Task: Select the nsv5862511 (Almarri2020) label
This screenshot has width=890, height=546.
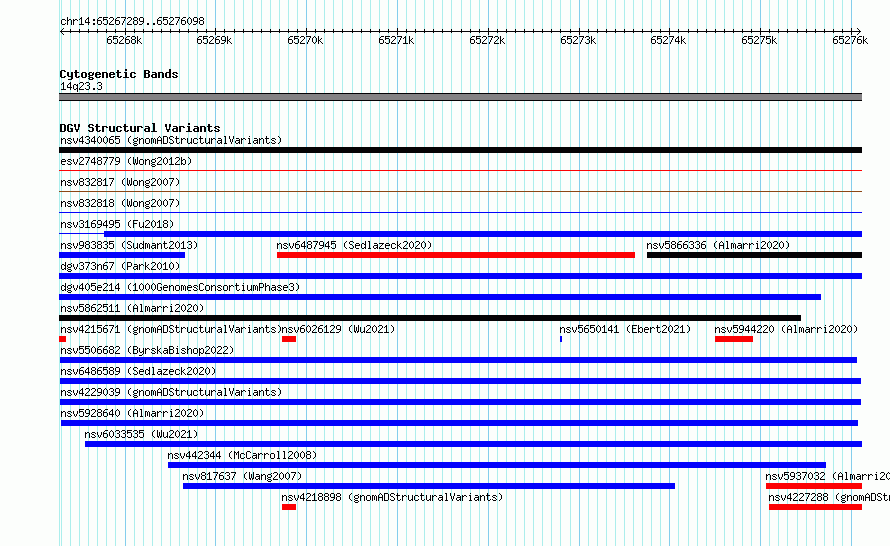Action: (132, 308)
